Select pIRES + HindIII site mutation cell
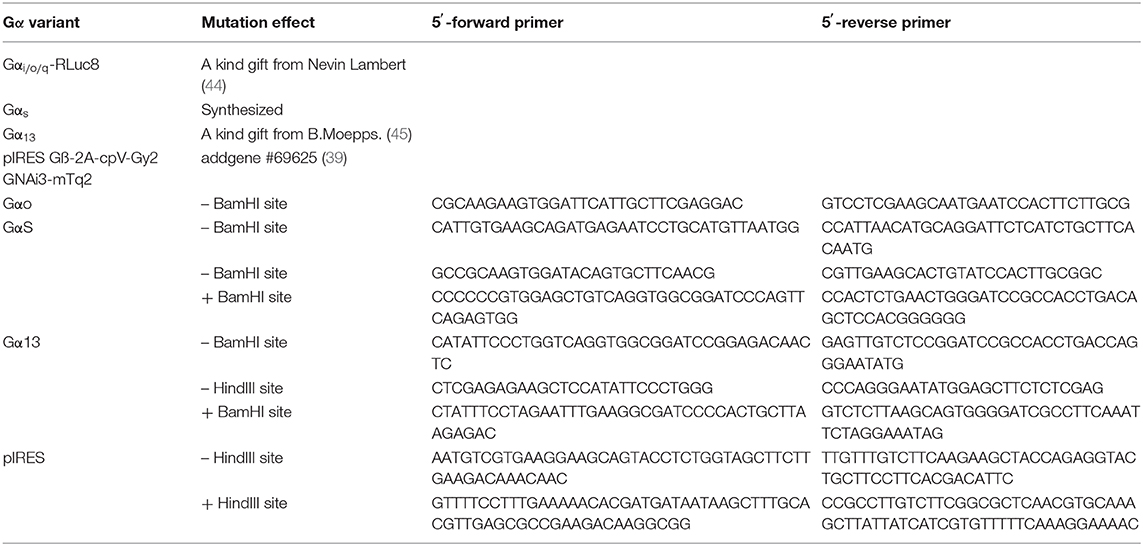Image resolution: width=1143 pixels, height=546 pixels. [x=243, y=503]
